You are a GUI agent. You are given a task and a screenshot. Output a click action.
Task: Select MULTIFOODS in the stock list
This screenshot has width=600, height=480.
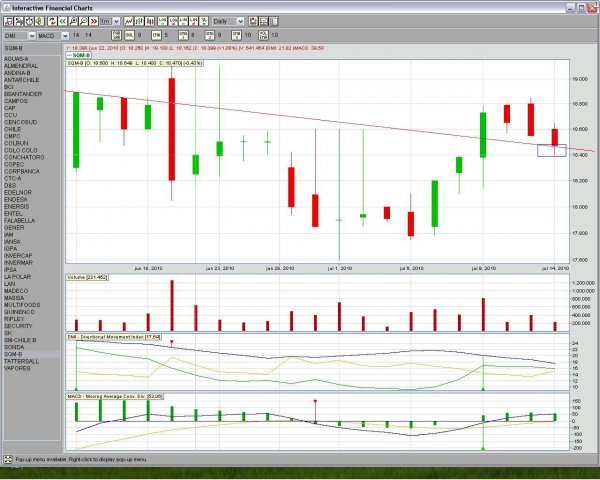pyautogui.click(x=22, y=305)
